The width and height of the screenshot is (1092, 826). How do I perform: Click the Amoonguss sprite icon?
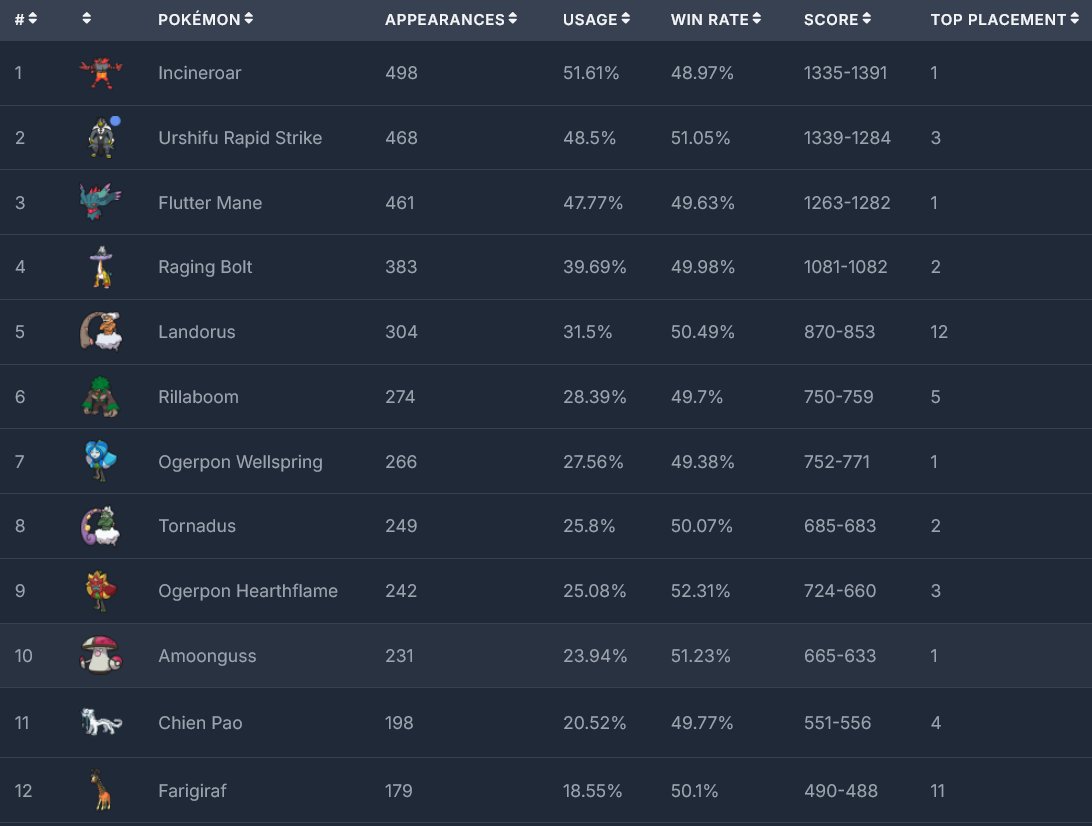pos(101,655)
